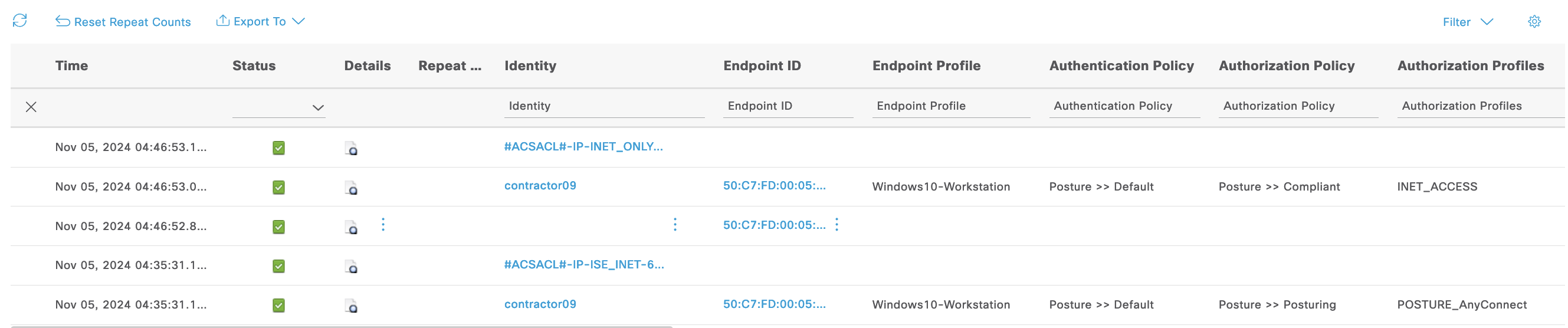Click green status checkmark on 04:46:53.1 row
1568x328 pixels.
279,148
